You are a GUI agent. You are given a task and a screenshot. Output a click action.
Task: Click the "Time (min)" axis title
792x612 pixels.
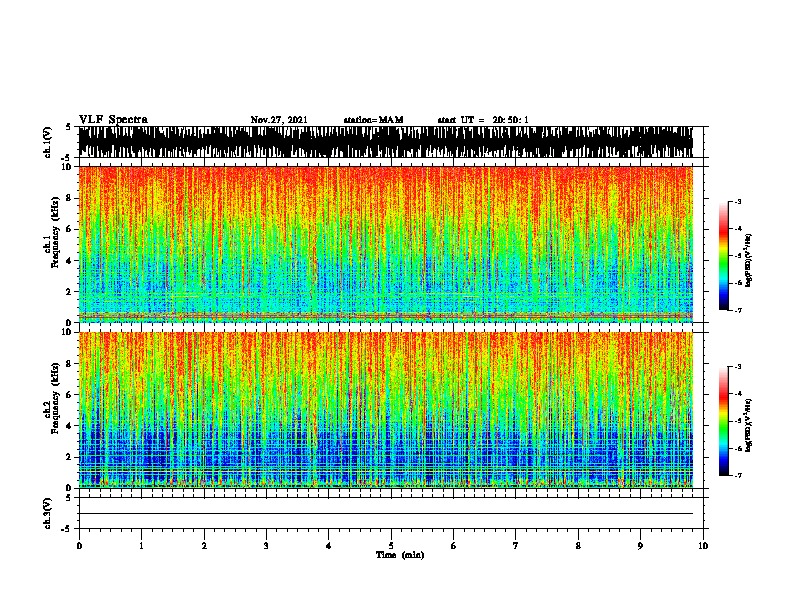[400, 555]
